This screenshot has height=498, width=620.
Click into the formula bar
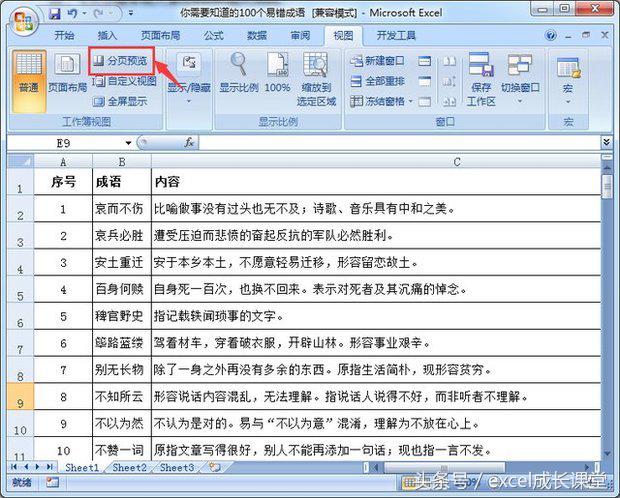click(x=399, y=143)
